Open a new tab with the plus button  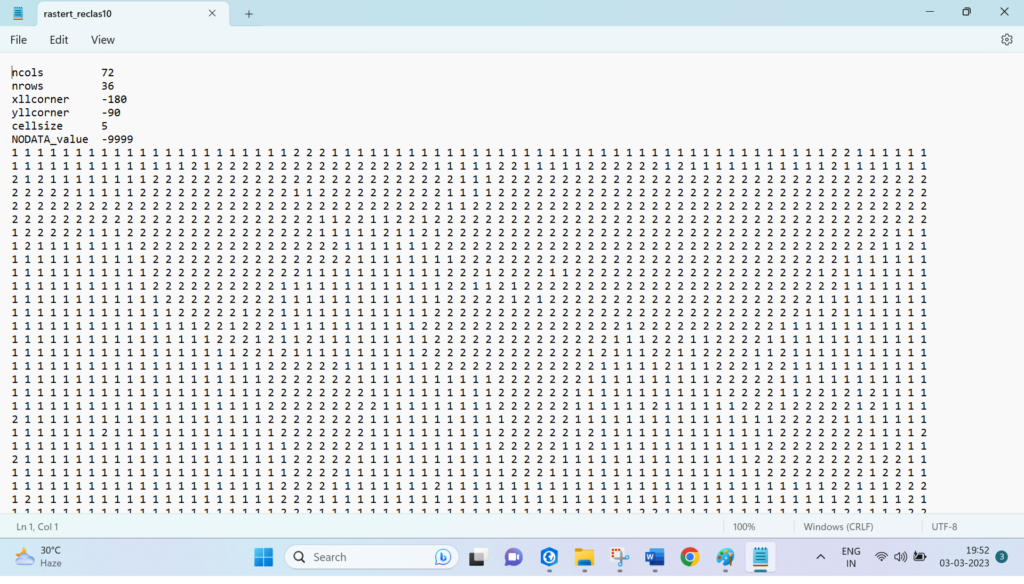[x=248, y=15]
